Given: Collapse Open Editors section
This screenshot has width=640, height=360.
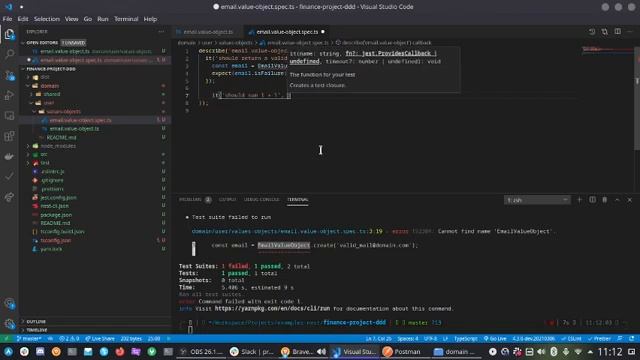Looking at the screenshot, I should point(23,43).
